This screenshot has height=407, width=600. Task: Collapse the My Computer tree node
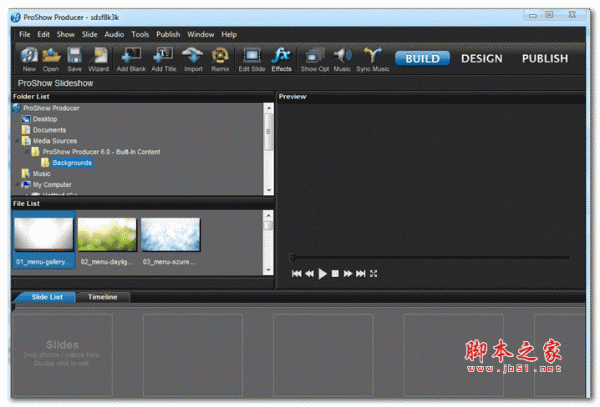tap(17, 185)
